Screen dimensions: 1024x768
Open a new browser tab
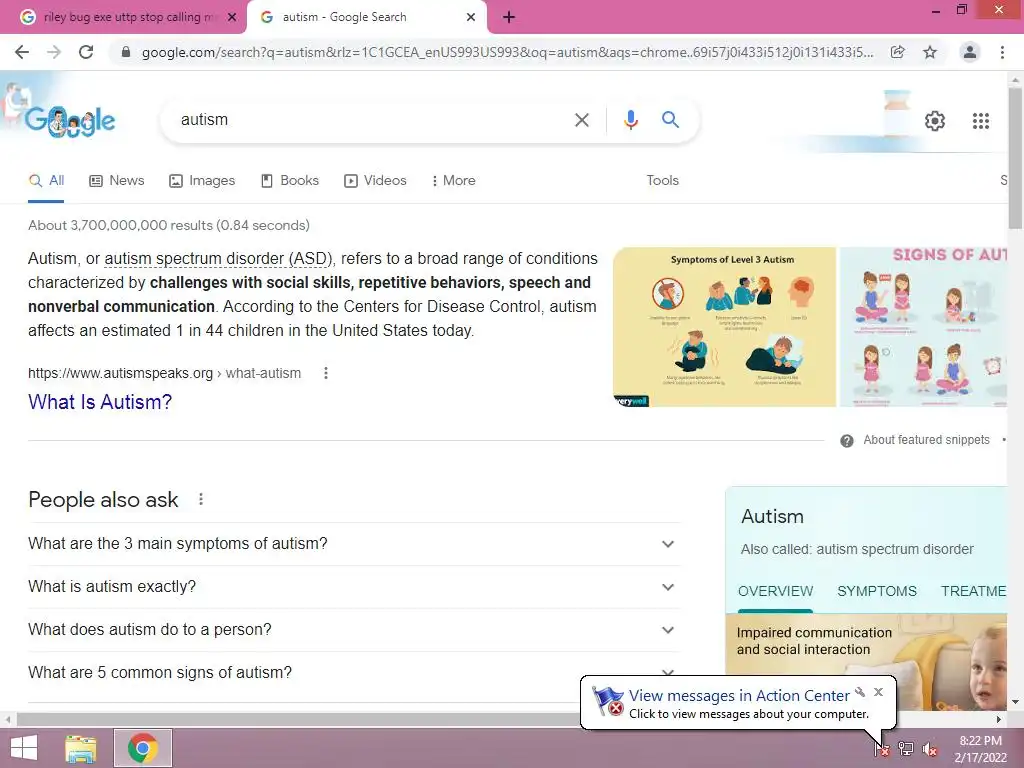point(509,17)
